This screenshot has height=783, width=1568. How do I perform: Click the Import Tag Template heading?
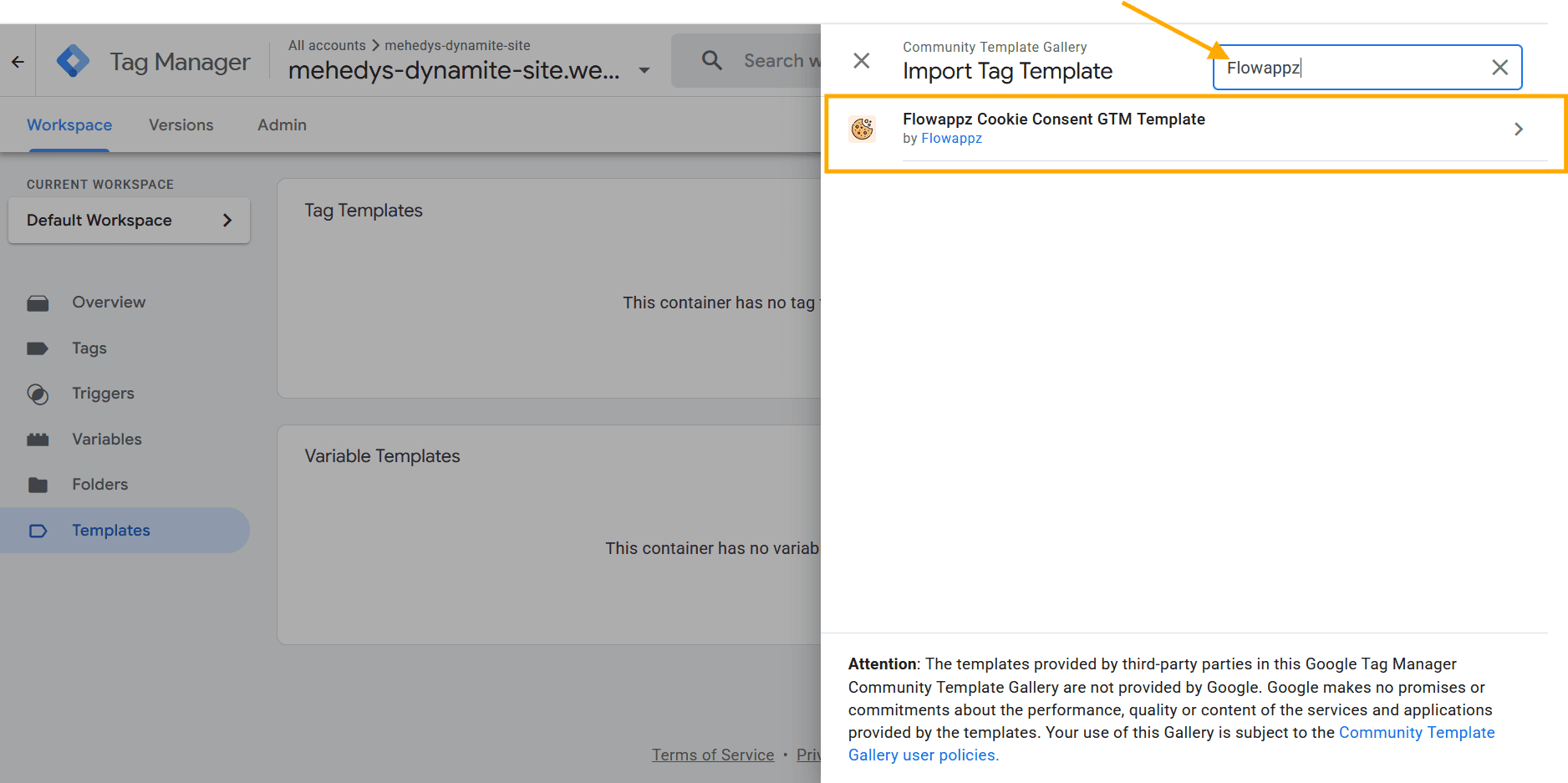(x=1007, y=71)
